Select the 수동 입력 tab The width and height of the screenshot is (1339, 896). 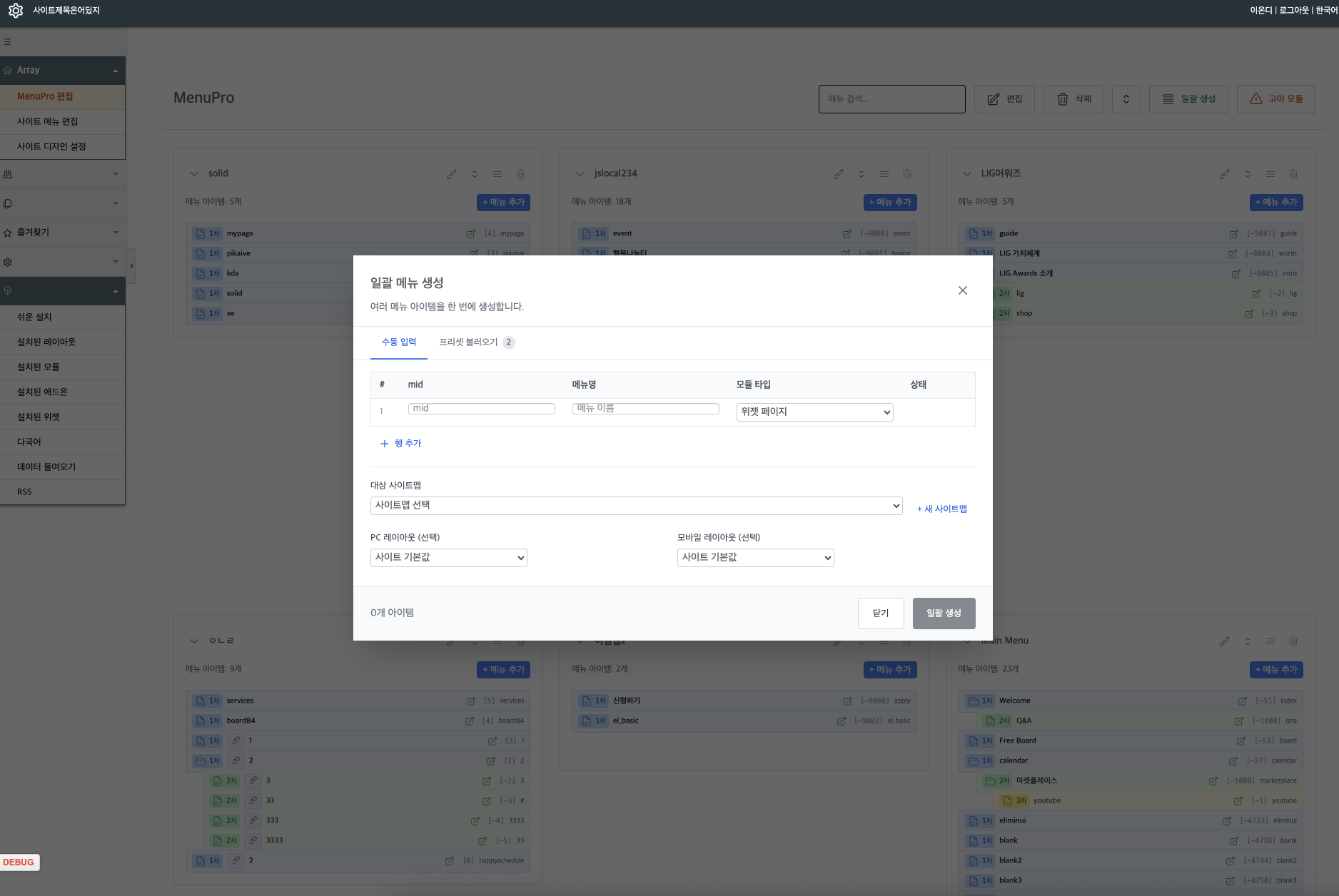398,342
